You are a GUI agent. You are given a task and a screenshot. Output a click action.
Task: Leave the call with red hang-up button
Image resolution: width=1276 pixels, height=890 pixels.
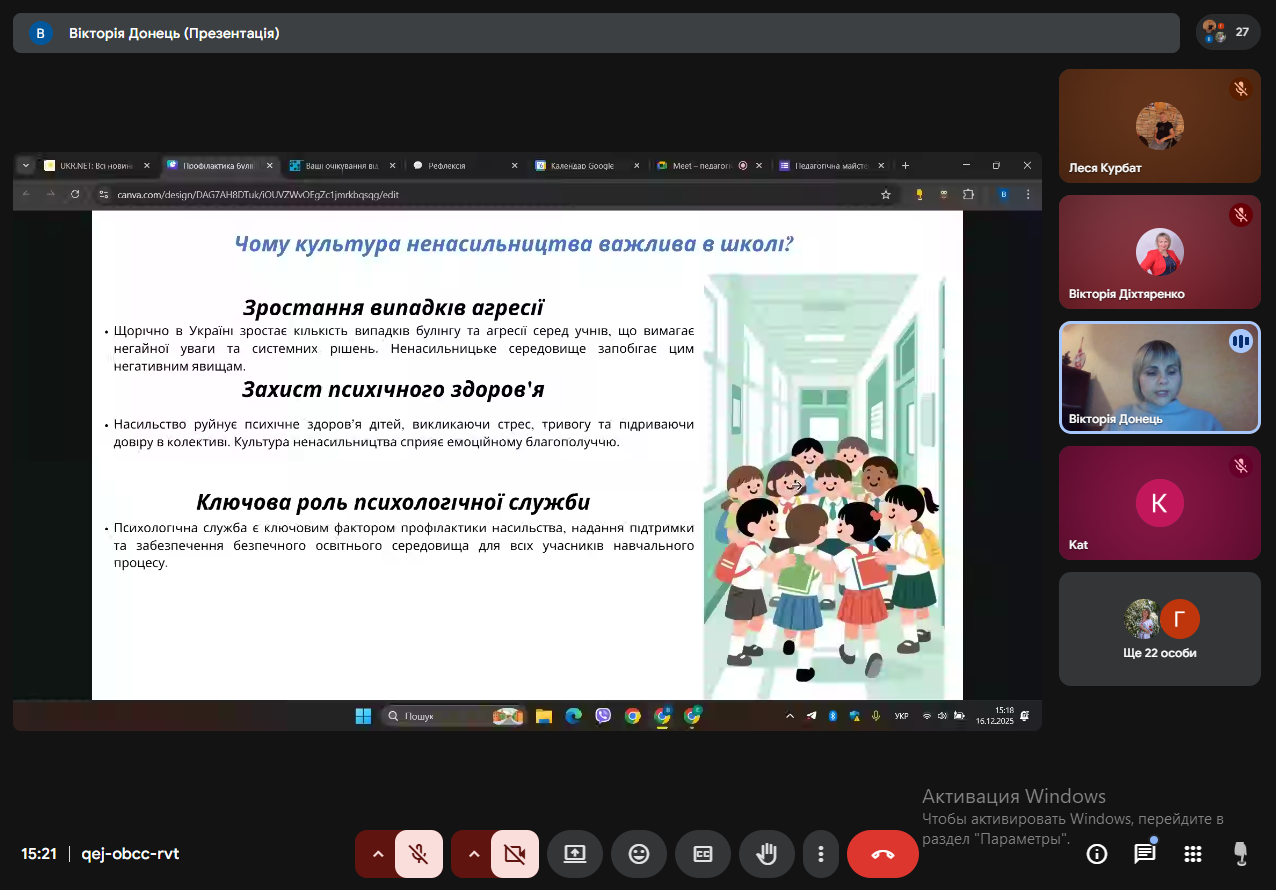coord(883,854)
